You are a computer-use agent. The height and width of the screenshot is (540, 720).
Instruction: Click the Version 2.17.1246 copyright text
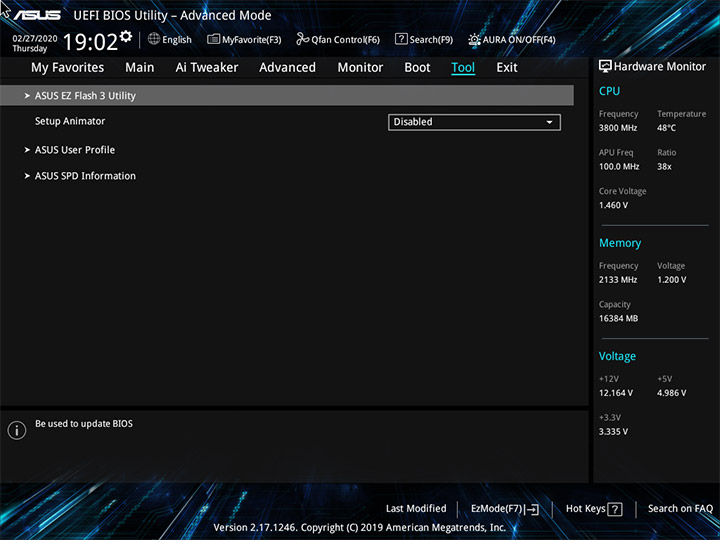click(360, 528)
